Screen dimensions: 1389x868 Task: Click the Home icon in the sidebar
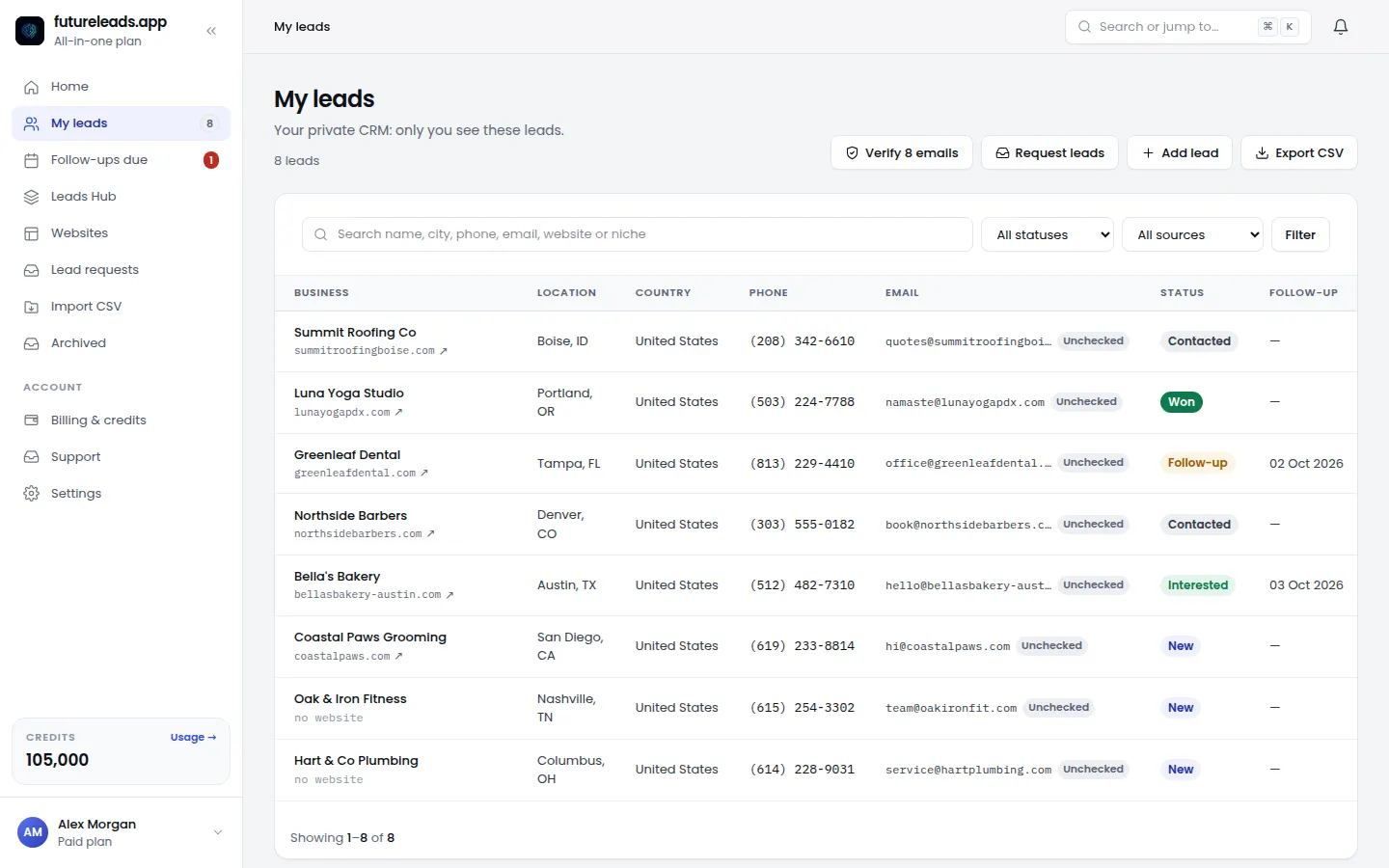(x=32, y=87)
